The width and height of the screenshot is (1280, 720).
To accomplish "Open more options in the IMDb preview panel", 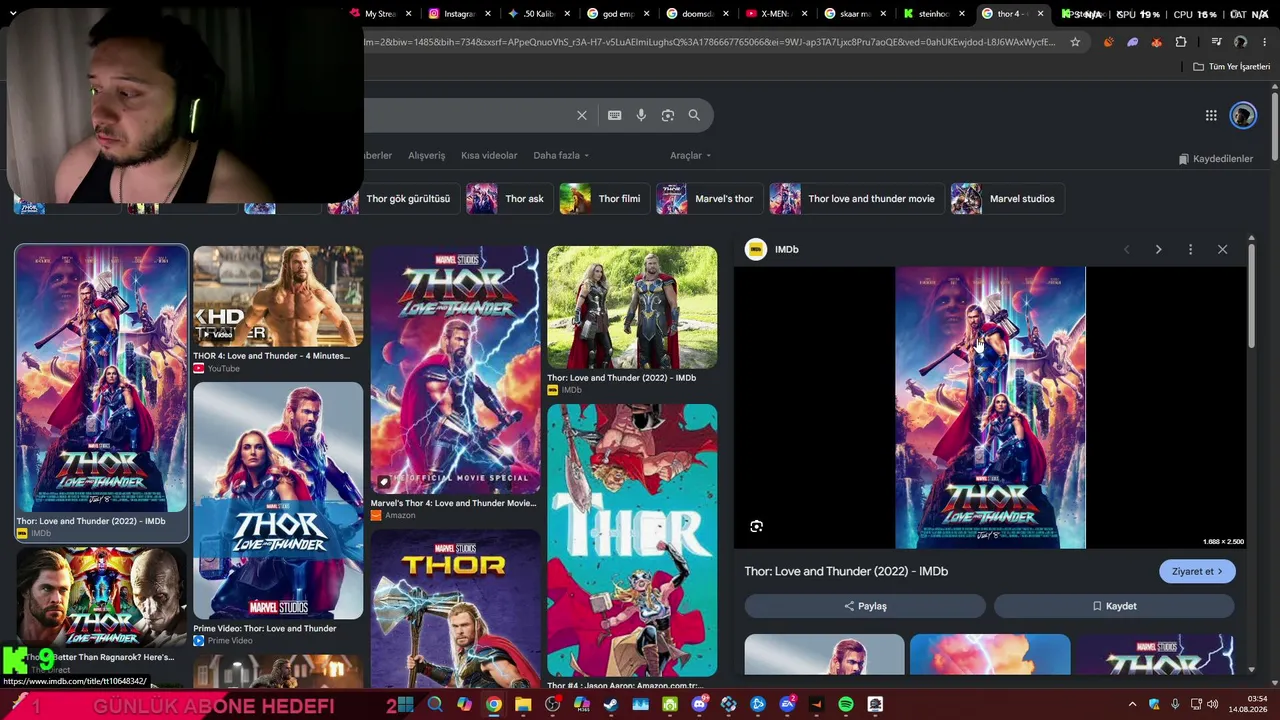I will (1190, 249).
